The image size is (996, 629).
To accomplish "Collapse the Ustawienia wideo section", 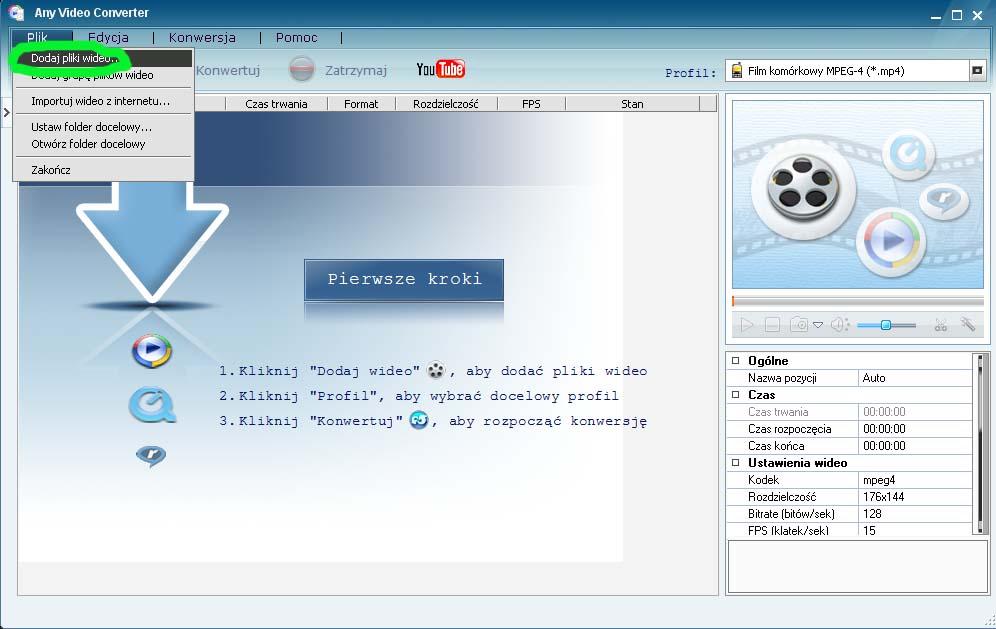I will (736, 463).
